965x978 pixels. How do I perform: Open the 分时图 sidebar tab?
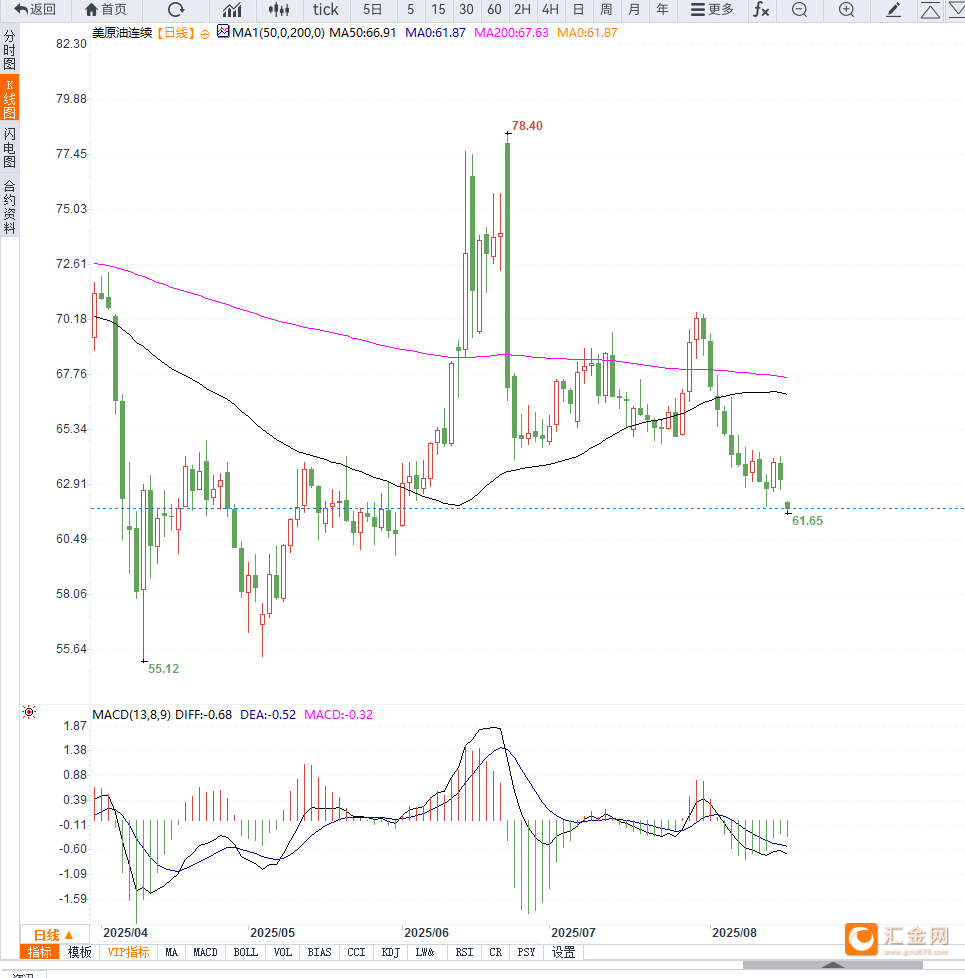pos(9,49)
